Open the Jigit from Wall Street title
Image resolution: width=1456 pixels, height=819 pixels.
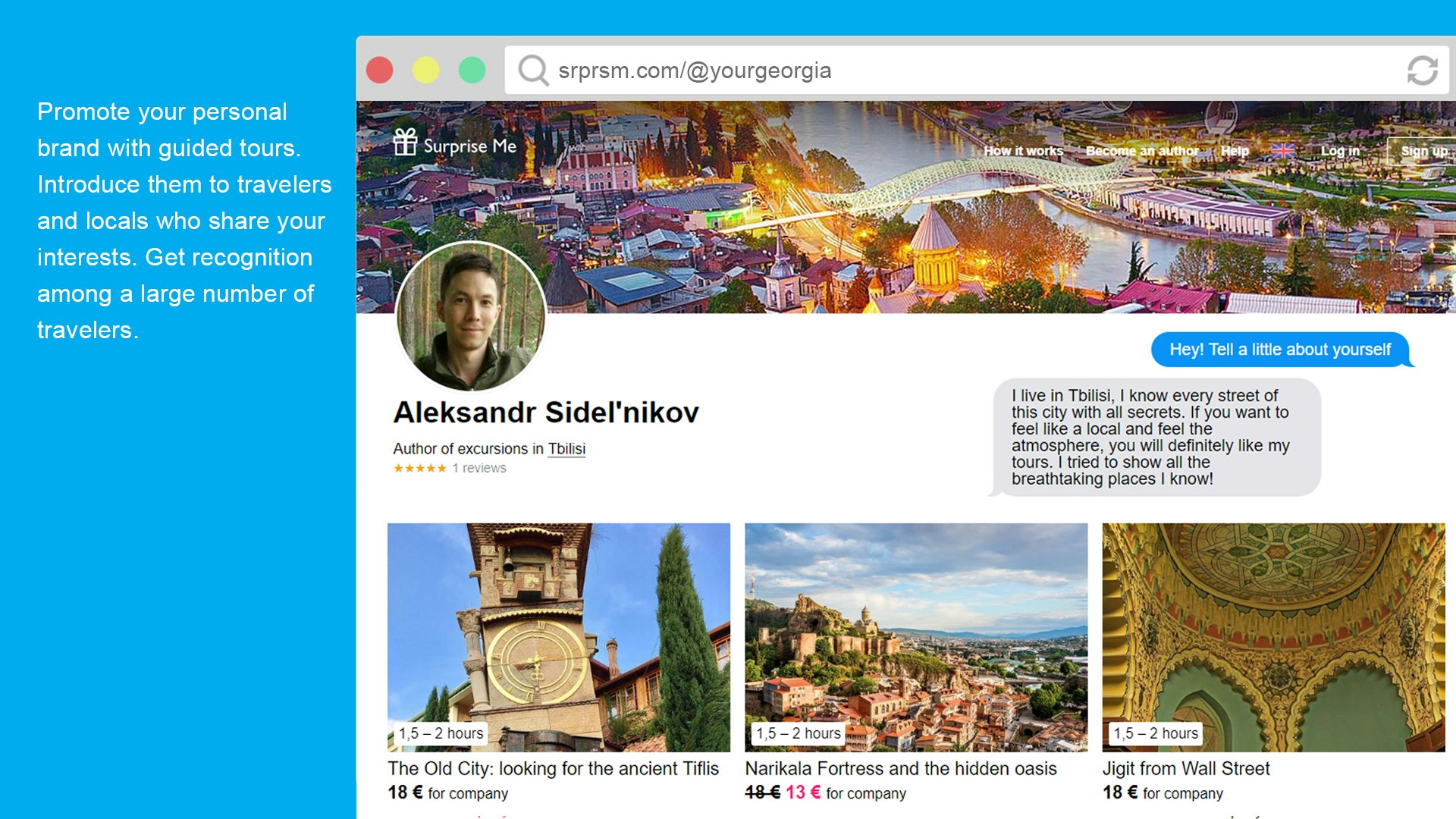[1185, 768]
